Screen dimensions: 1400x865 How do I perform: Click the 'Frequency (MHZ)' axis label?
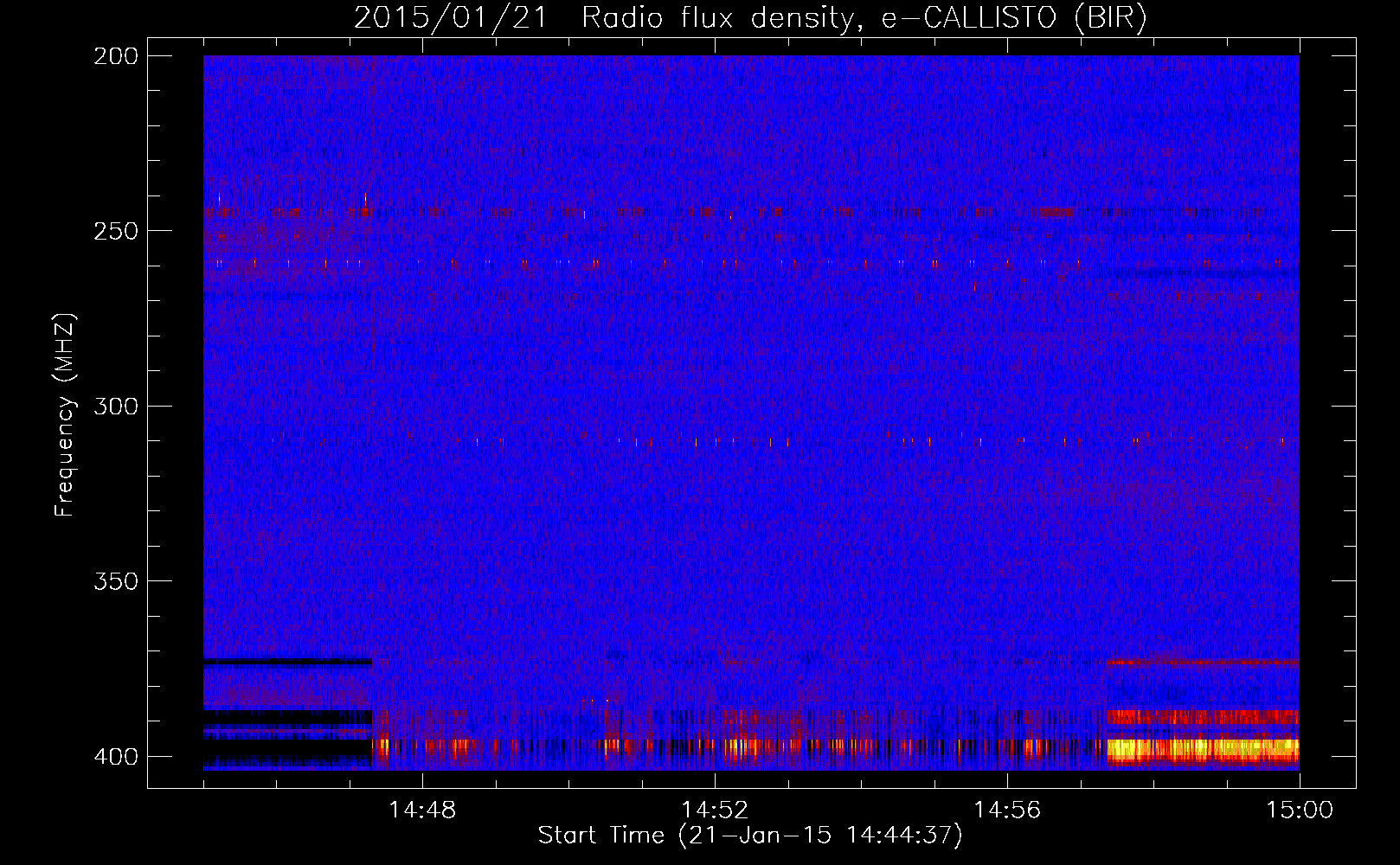click(64, 414)
